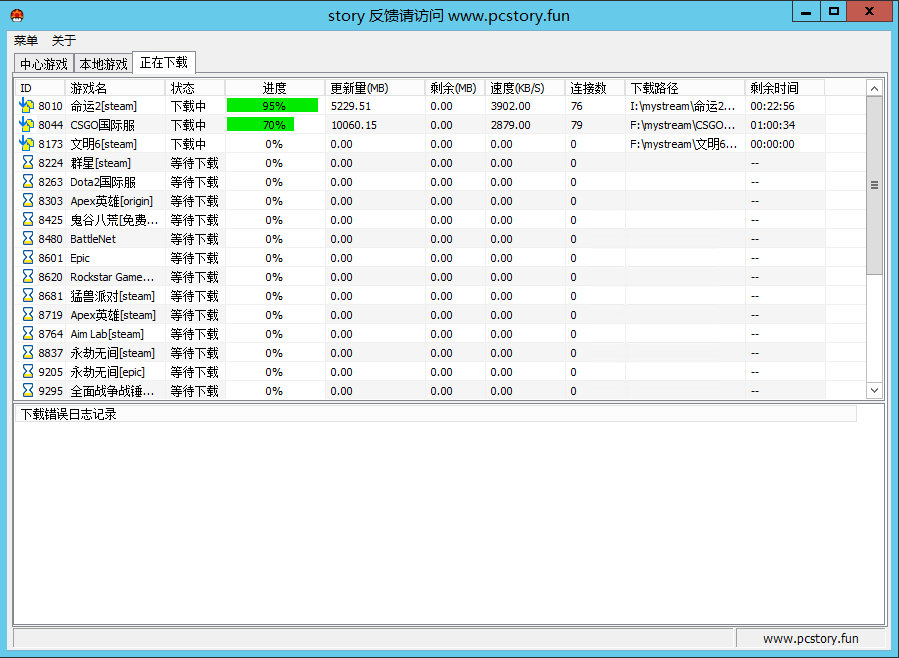The height and width of the screenshot is (658, 899).
Task: Sort by 更新量(MB) column header
Action: tap(376, 88)
